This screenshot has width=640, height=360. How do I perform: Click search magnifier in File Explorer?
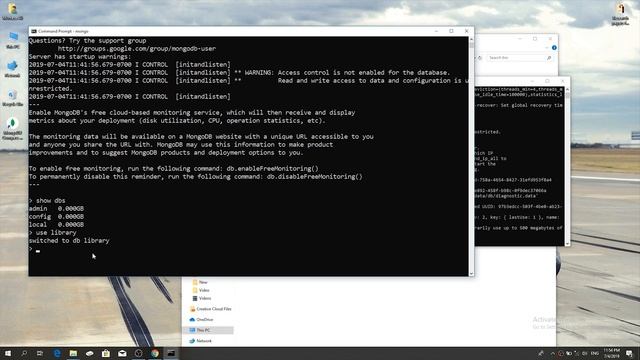[x=549, y=58]
